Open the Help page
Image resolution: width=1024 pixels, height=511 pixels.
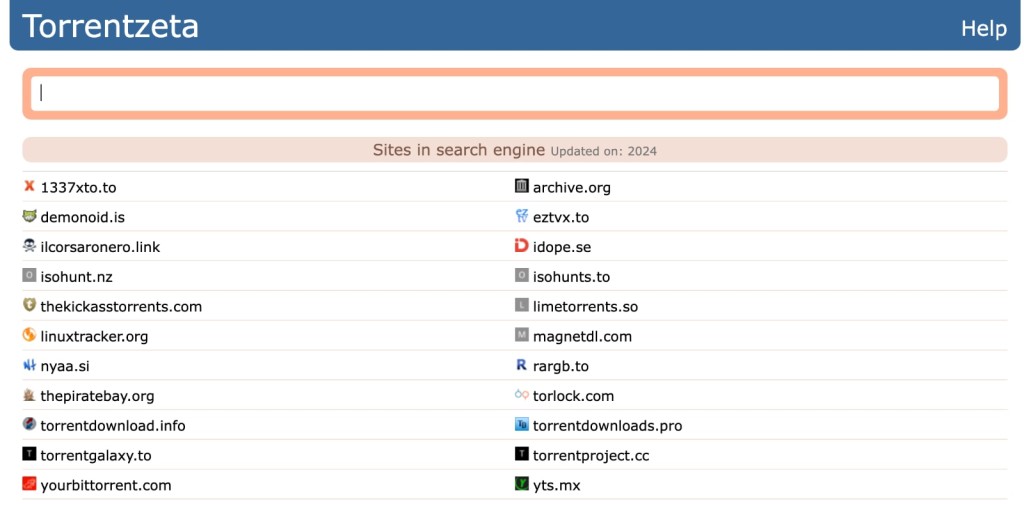coord(984,28)
